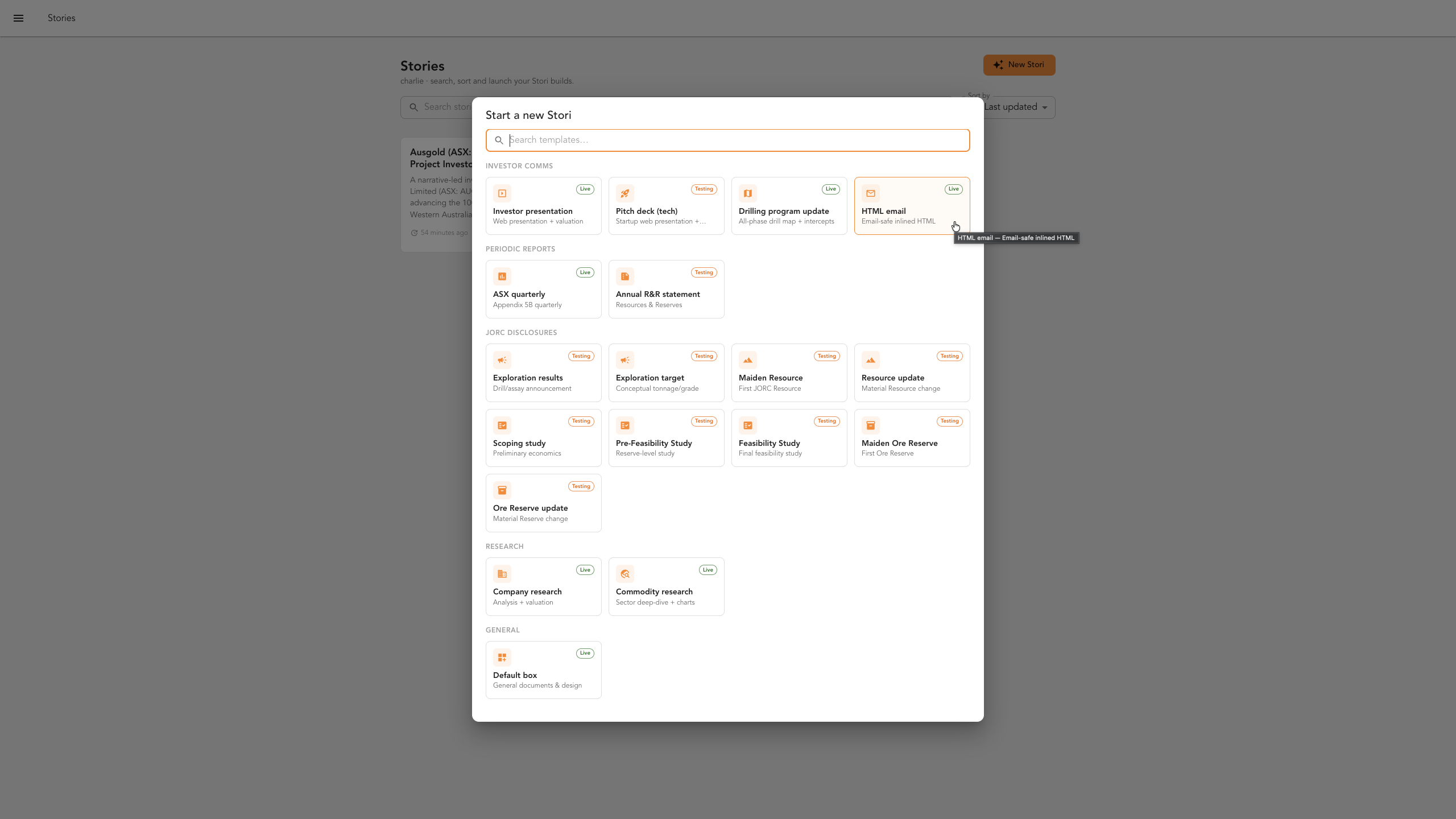Click the Testing badge on Pitch deck
Screen dimensions: 1456x819
click(704, 189)
